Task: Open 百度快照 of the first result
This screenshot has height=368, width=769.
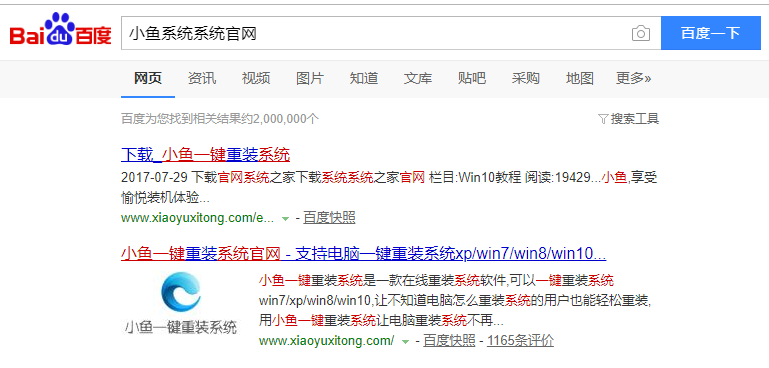Action: point(329,218)
